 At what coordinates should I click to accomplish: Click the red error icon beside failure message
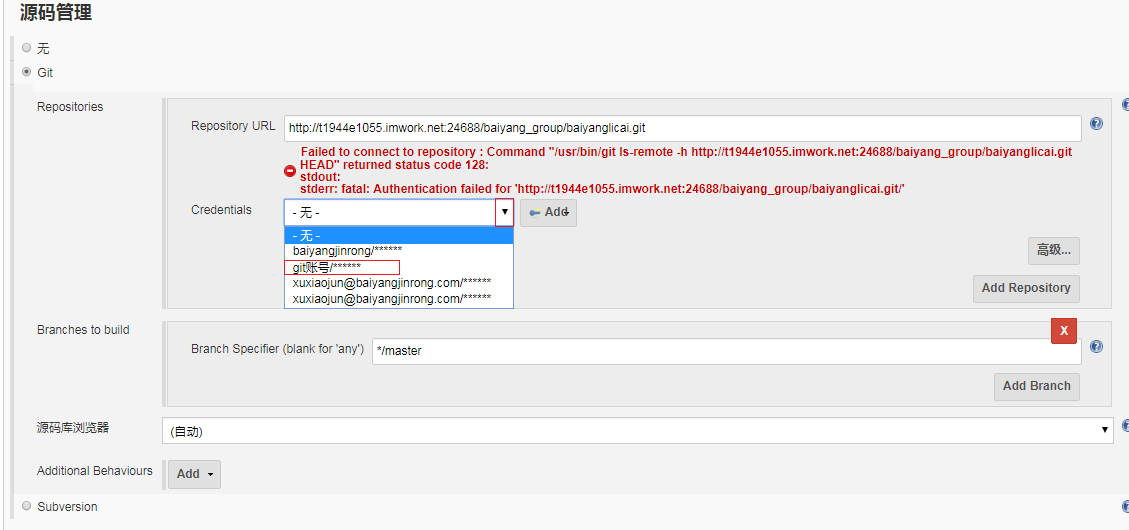pyautogui.click(x=290, y=171)
